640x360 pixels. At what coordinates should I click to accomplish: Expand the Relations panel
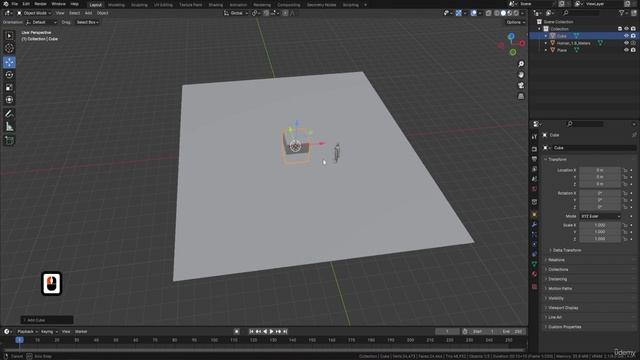click(x=556, y=260)
